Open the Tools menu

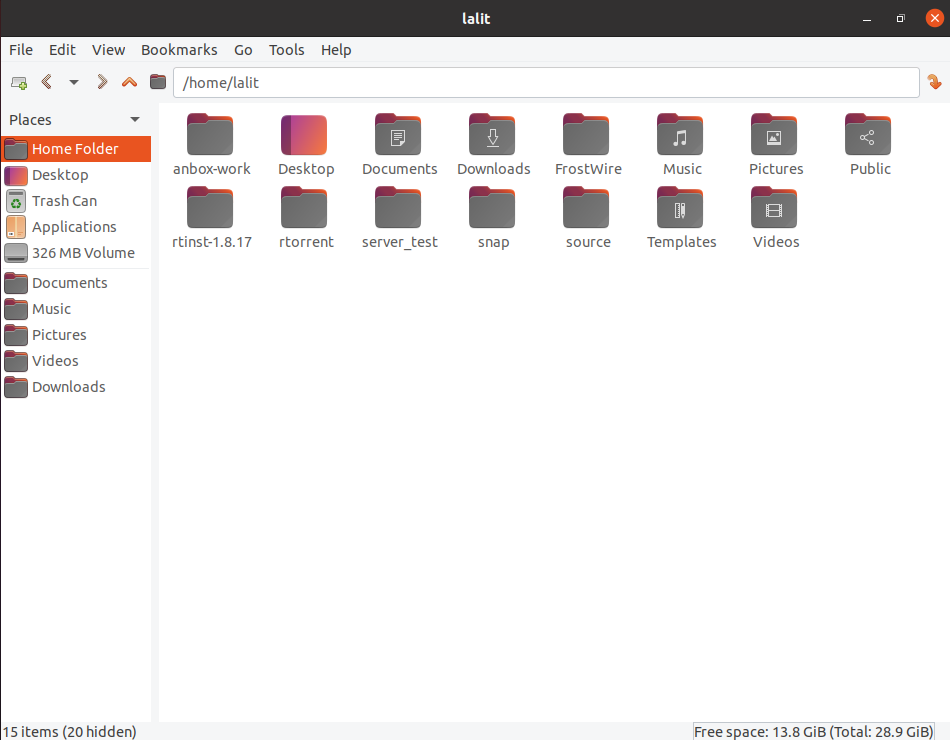286,50
